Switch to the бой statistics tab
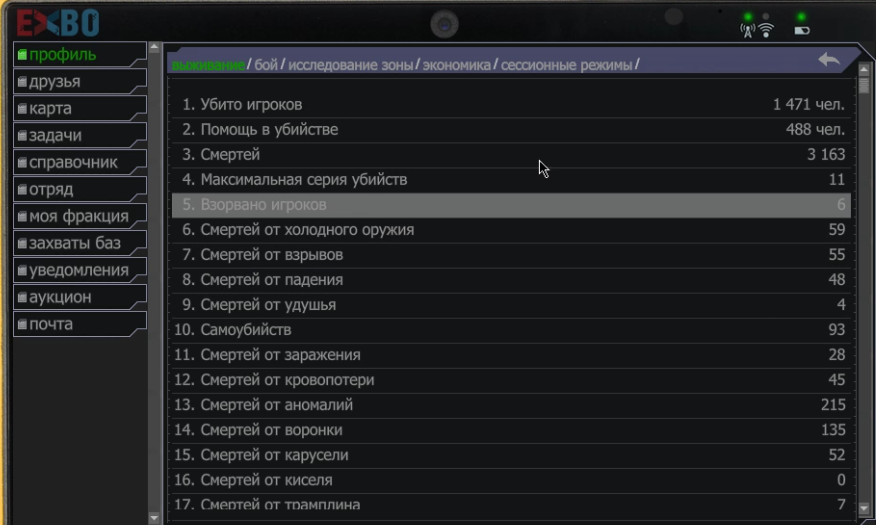Screen dimensions: 876x525 tap(266, 65)
